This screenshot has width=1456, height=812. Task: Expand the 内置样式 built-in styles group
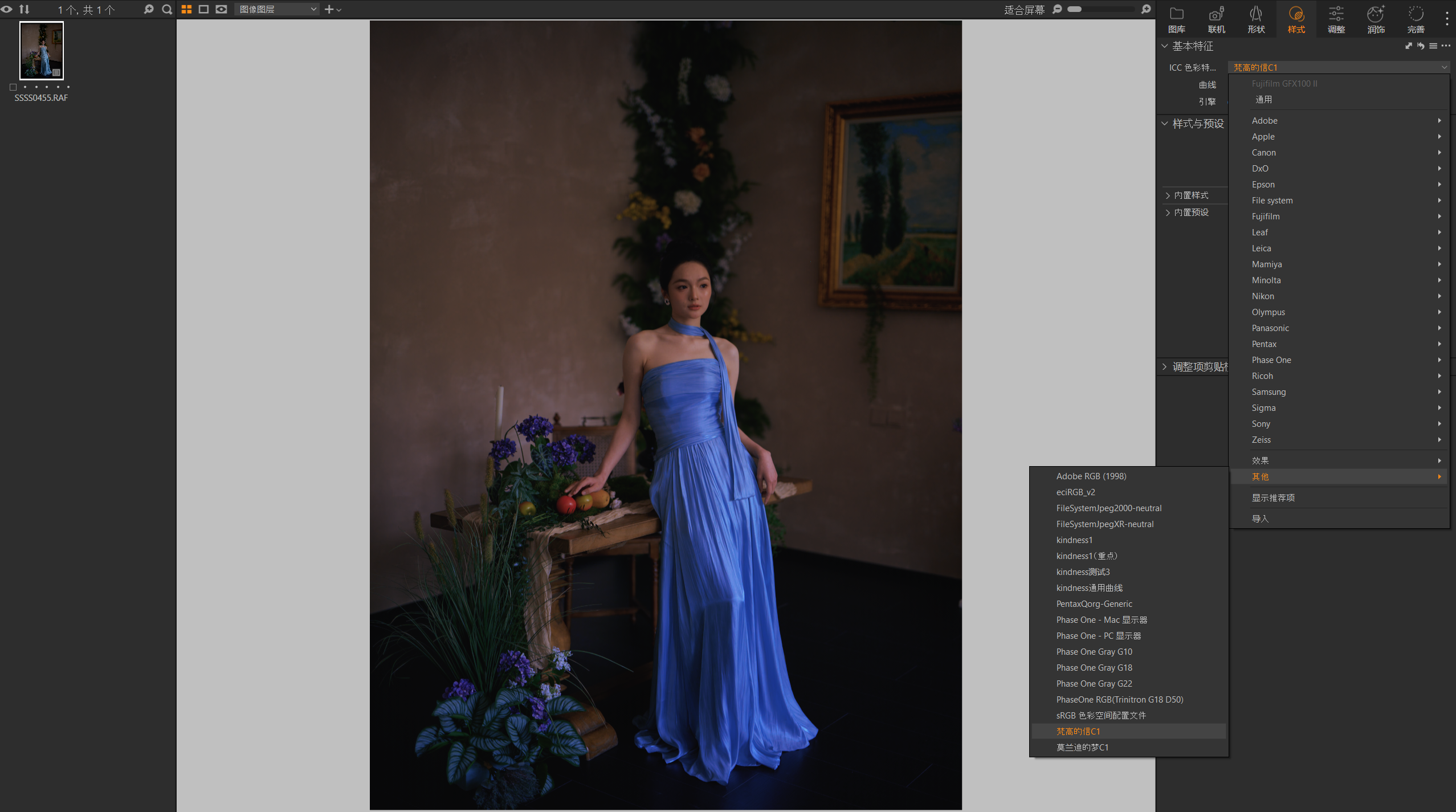tap(1190, 195)
